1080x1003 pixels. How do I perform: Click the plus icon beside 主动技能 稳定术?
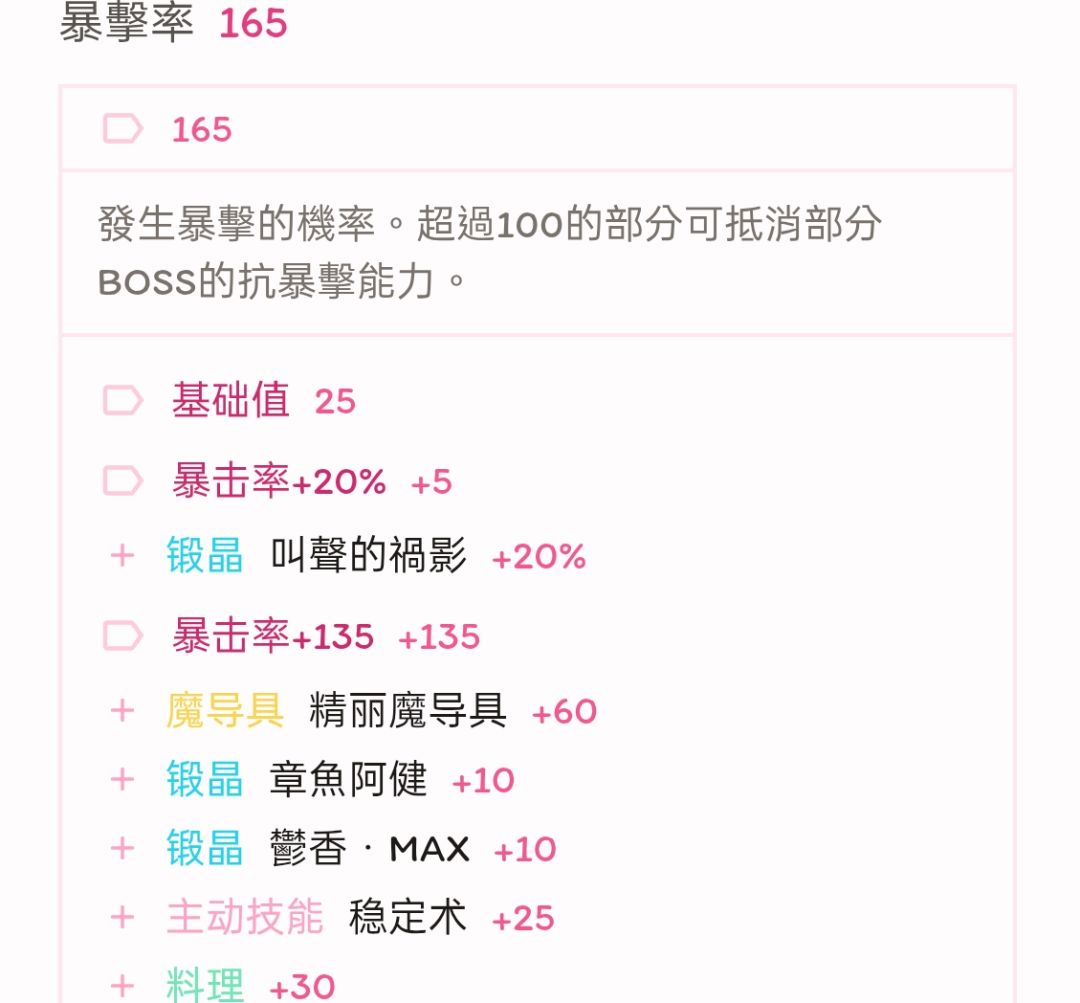point(122,918)
